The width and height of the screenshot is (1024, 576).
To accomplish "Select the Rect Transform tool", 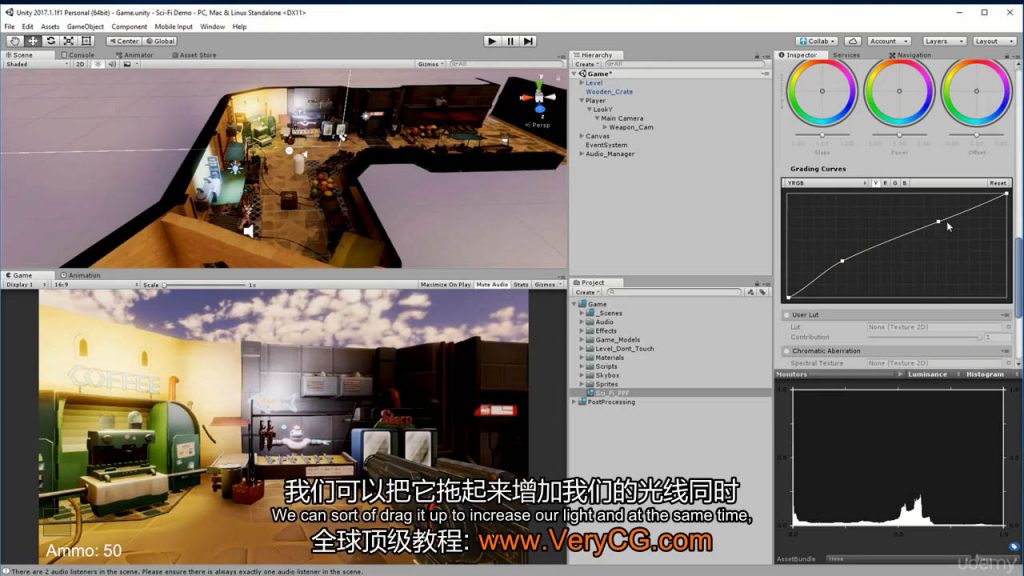I will (86, 41).
